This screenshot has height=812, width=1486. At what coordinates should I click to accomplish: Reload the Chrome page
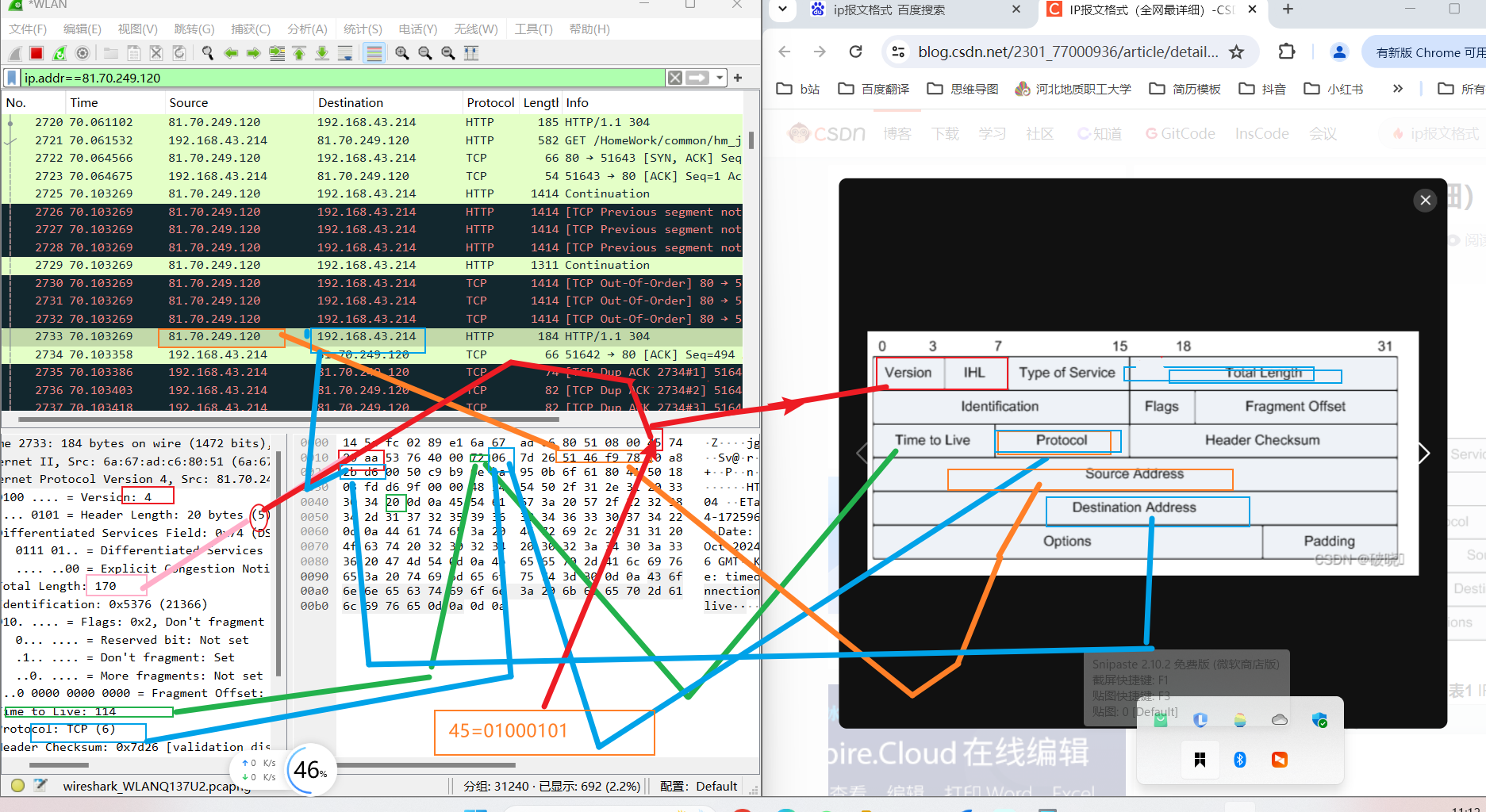pyautogui.click(x=855, y=52)
